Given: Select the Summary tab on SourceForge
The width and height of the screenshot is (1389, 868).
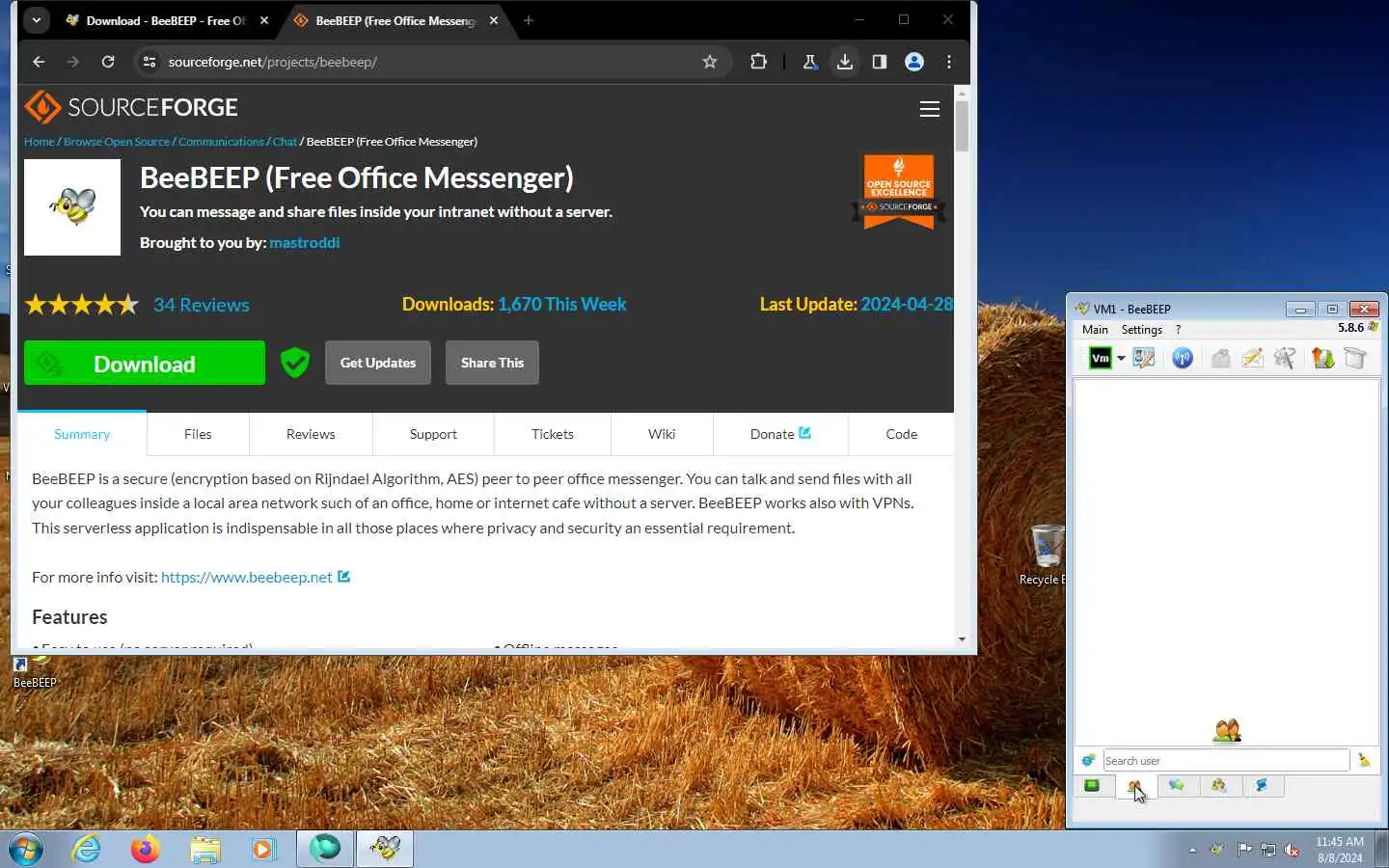Looking at the screenshot, I should click(x=82, y=434).
